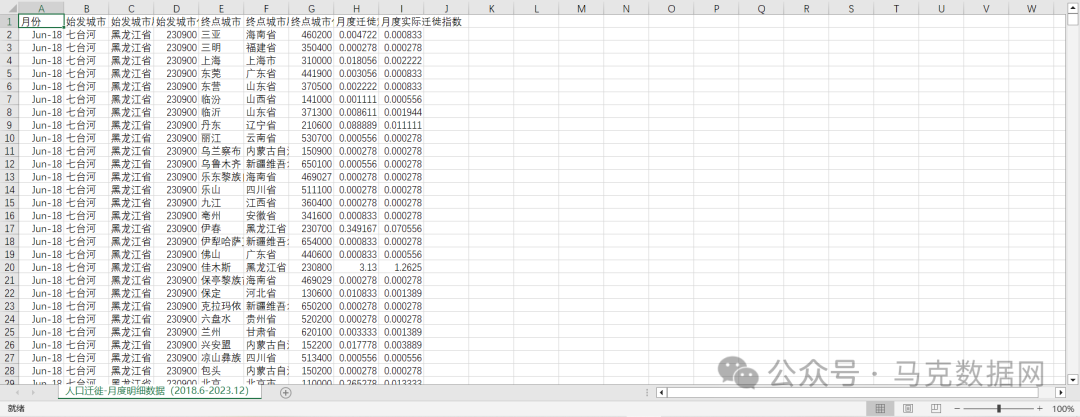Select all cells via the corner button
This screenshot has width=1080, height=417.
point(9,8)
